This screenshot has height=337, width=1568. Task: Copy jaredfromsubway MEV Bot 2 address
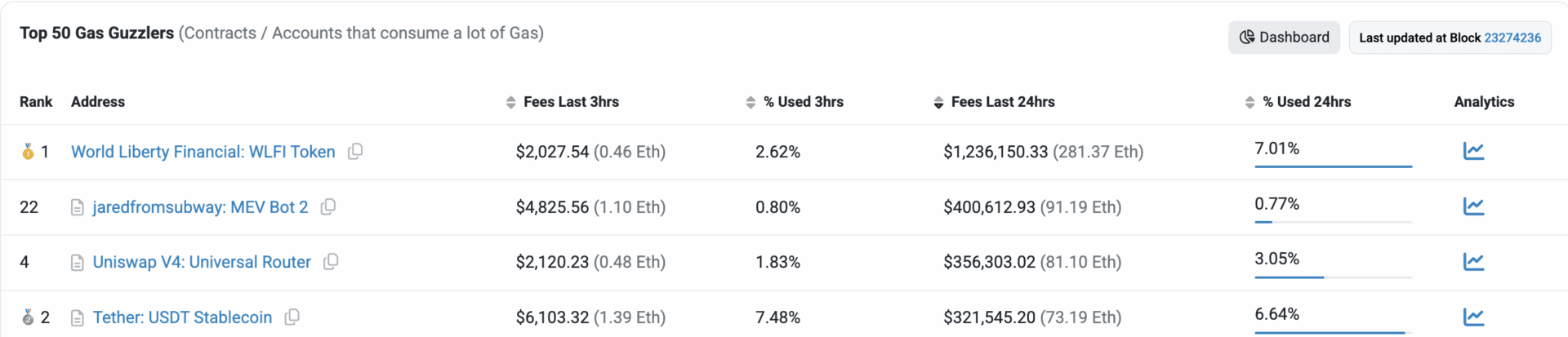[328, 206]
